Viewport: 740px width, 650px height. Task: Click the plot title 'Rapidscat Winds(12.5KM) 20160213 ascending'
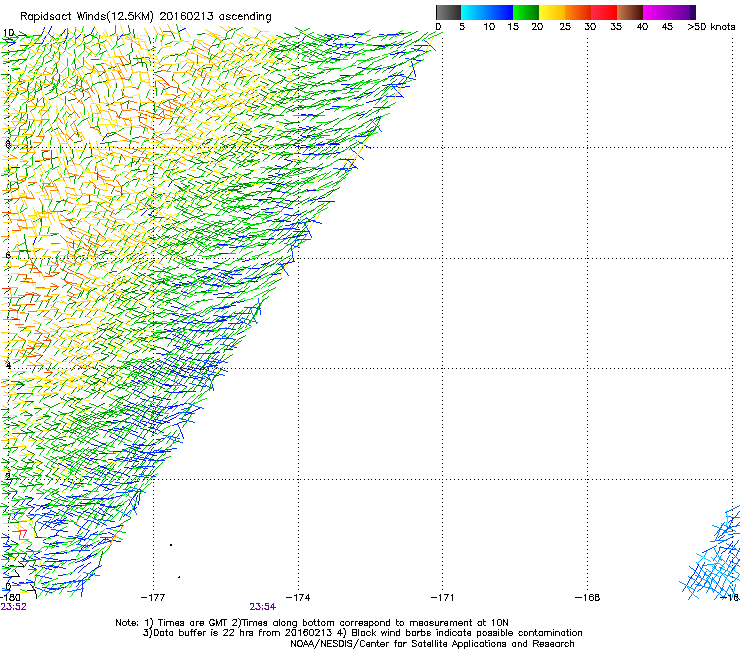pyautogui.click(x=146, y=17)
